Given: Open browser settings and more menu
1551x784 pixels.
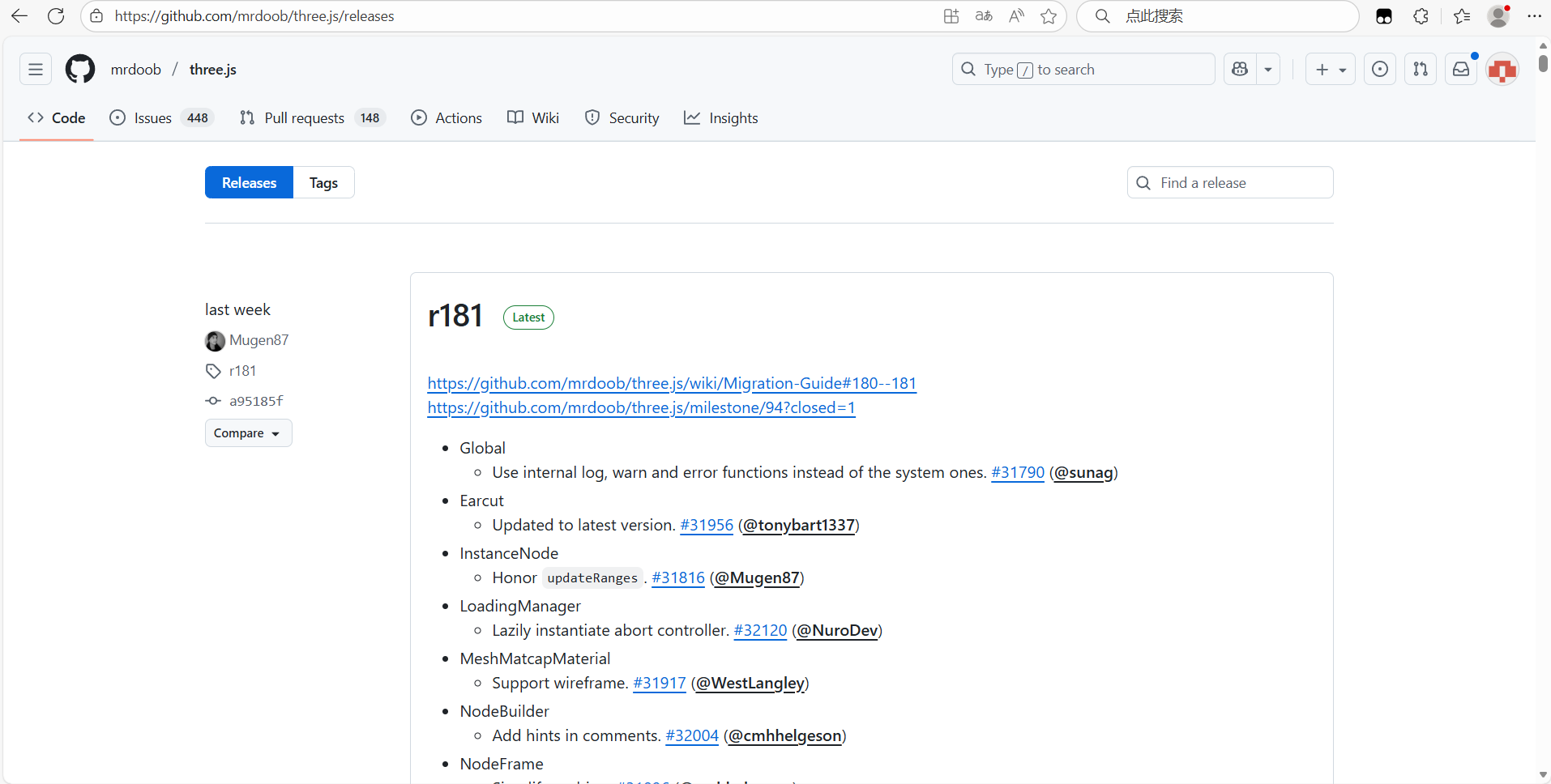Looking at the screenshot, I should point(1534,16).
